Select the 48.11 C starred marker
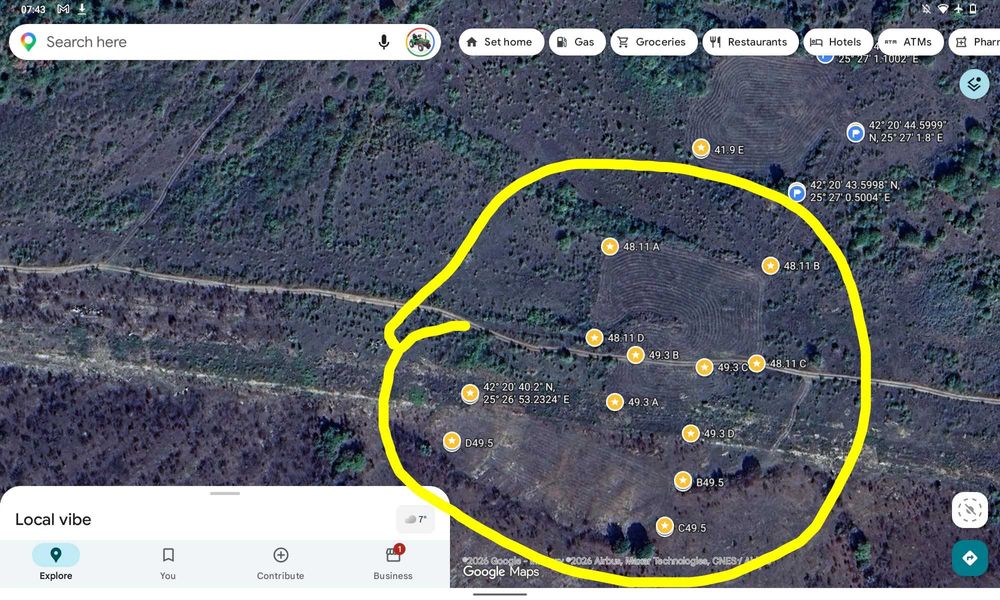 (x=756, y=363)
